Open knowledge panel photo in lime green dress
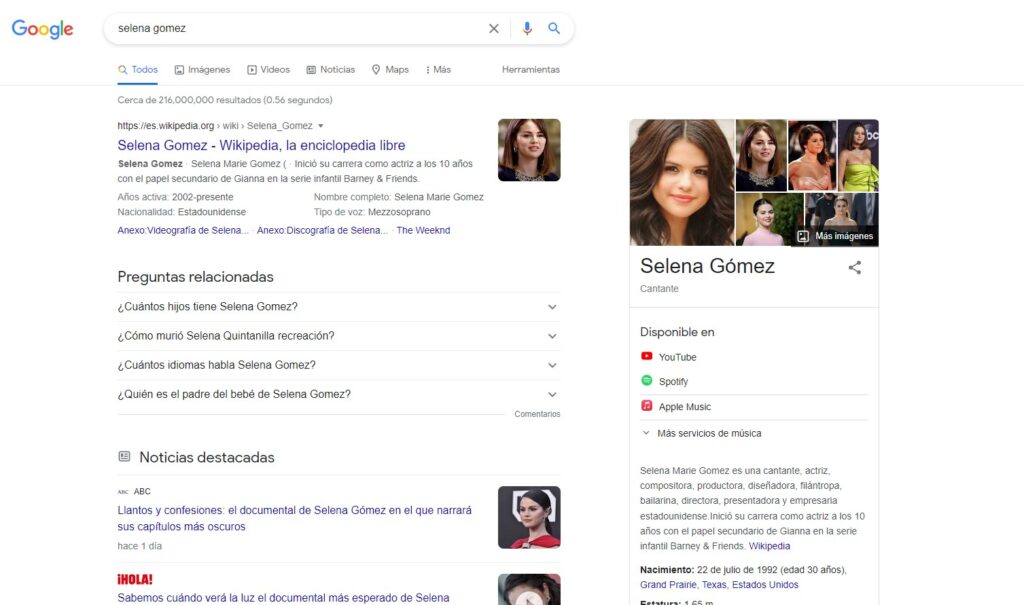 (x=858, y=155)
